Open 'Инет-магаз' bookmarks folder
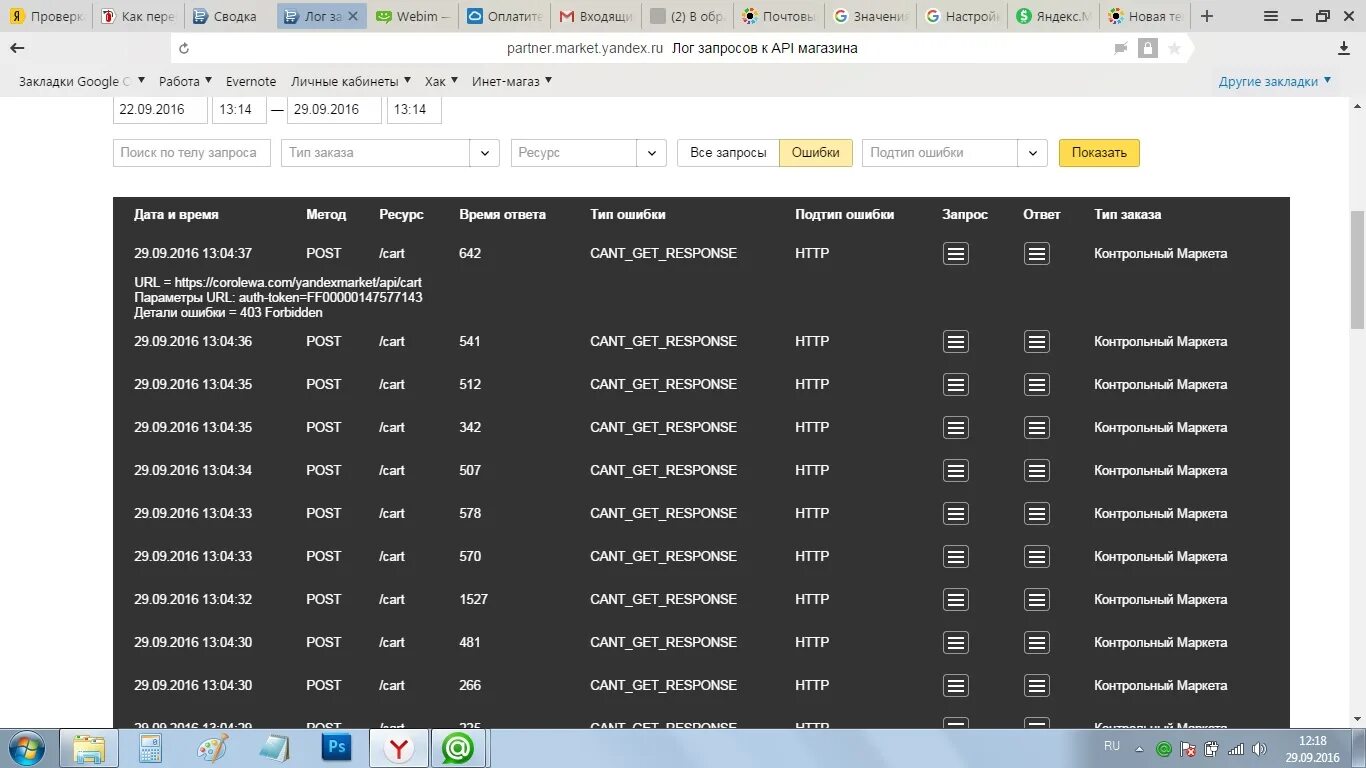Screen dimensions: 1366x768 (x=512, y=81)
